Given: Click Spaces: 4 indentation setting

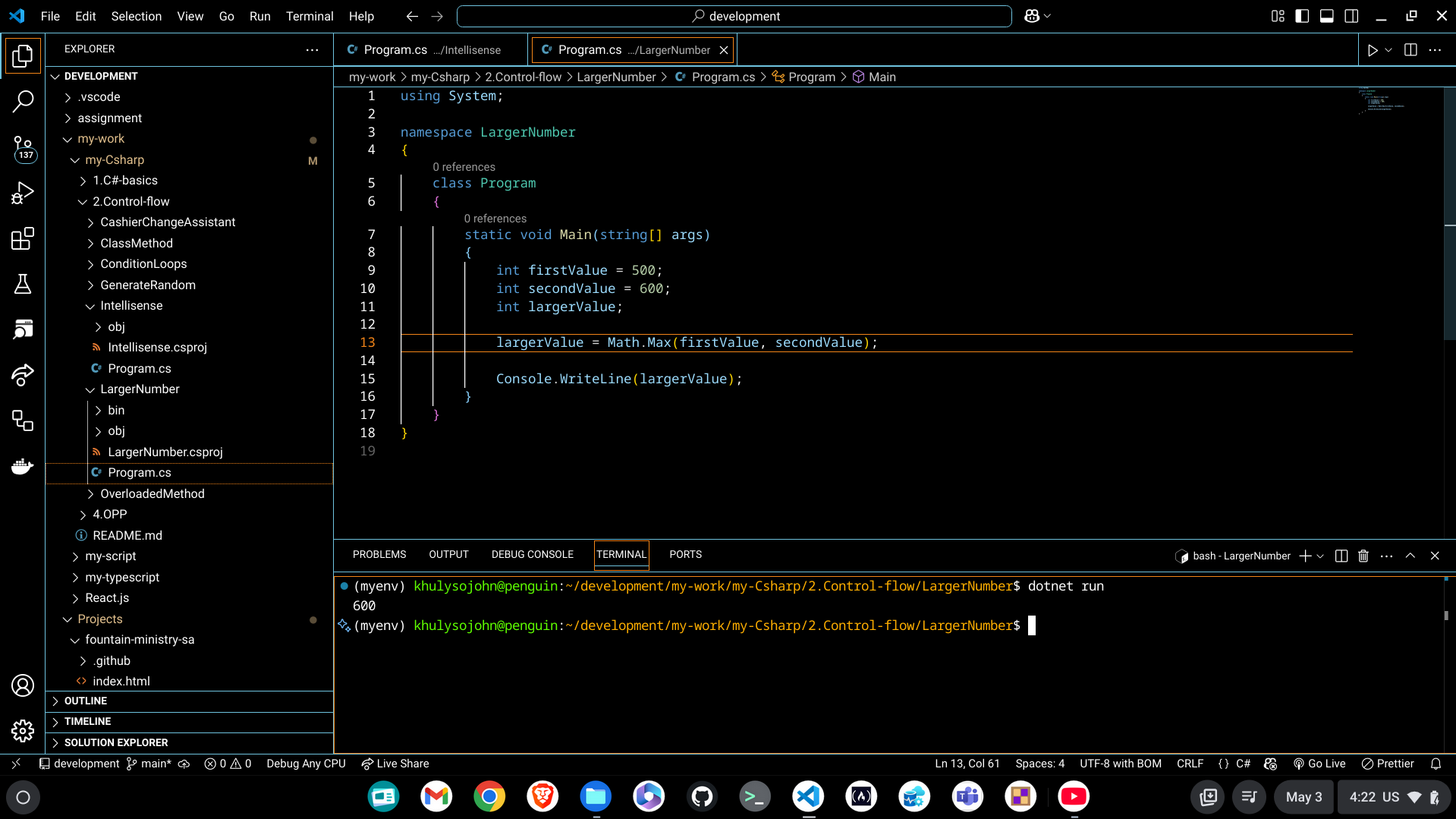Looking at the screenshot, I should pyautogui.click(x=1040, y=764).
